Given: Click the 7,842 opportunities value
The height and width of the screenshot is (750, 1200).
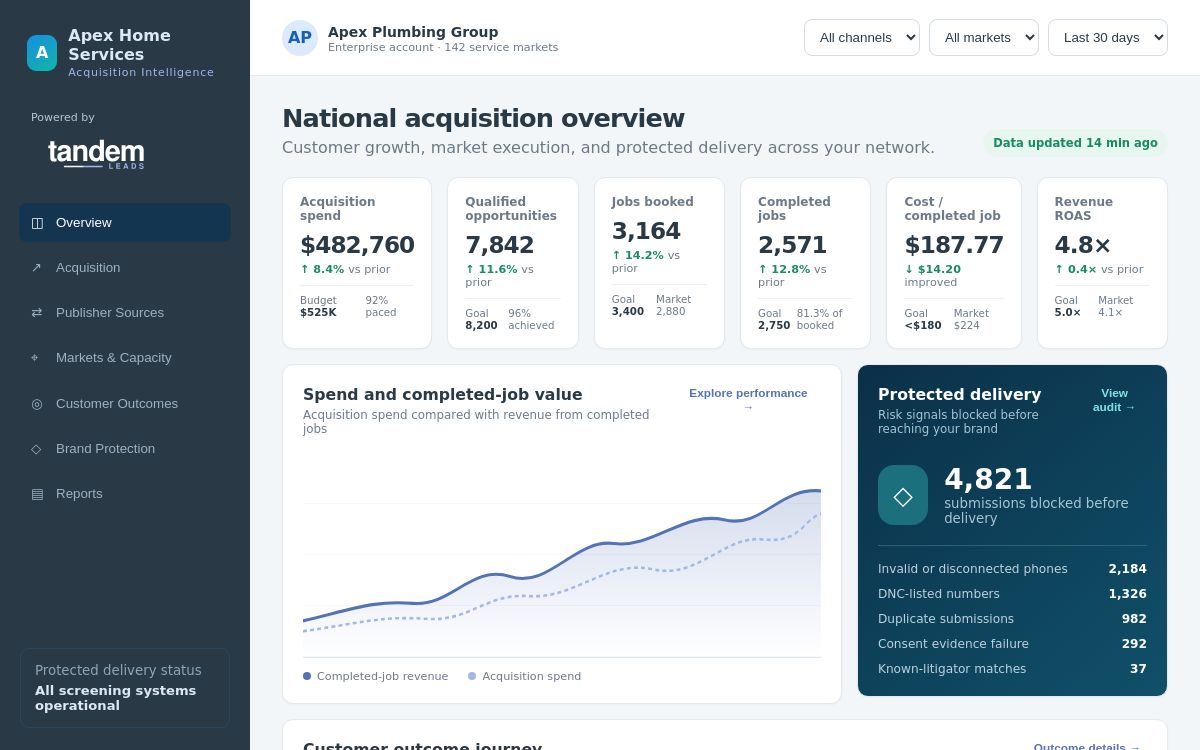Looking at the screenshot, I should 500,245.
